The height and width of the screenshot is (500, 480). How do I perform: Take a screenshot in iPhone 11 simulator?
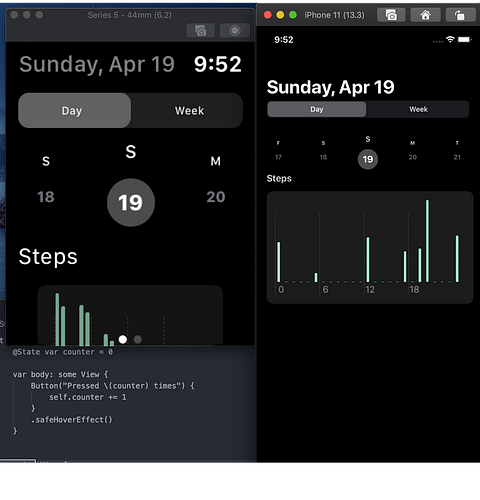(391, 15)
